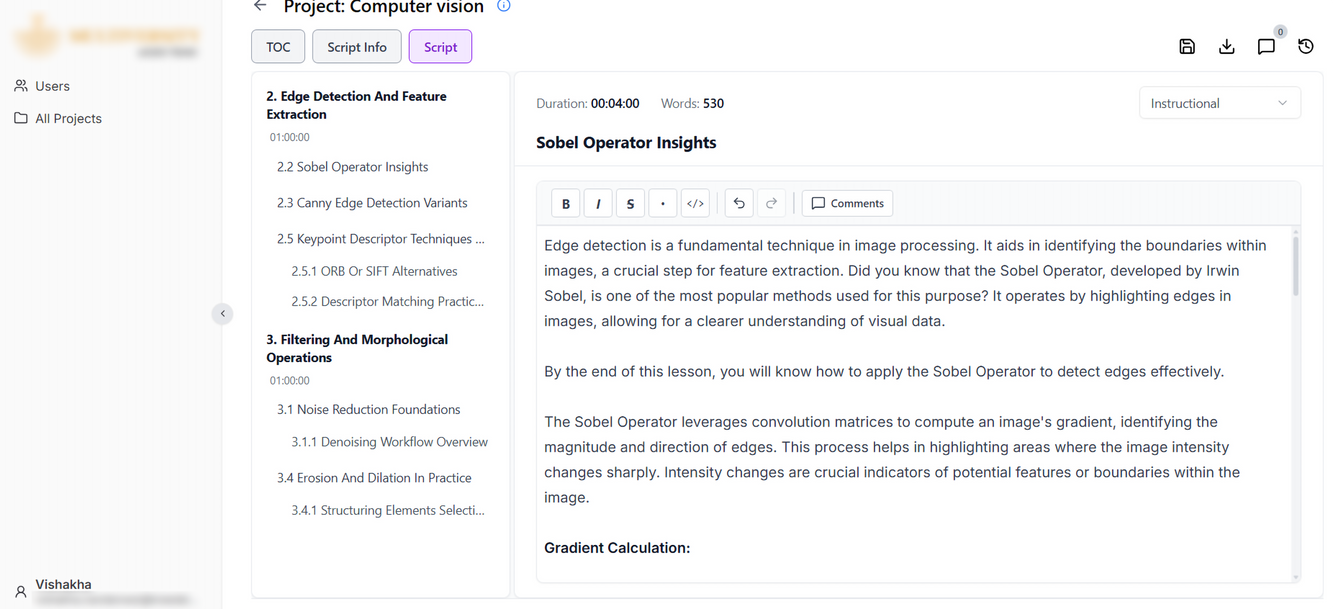Insert a code block with the code icon
This screenshot has height=609, width=1333.
pos(695,203)
